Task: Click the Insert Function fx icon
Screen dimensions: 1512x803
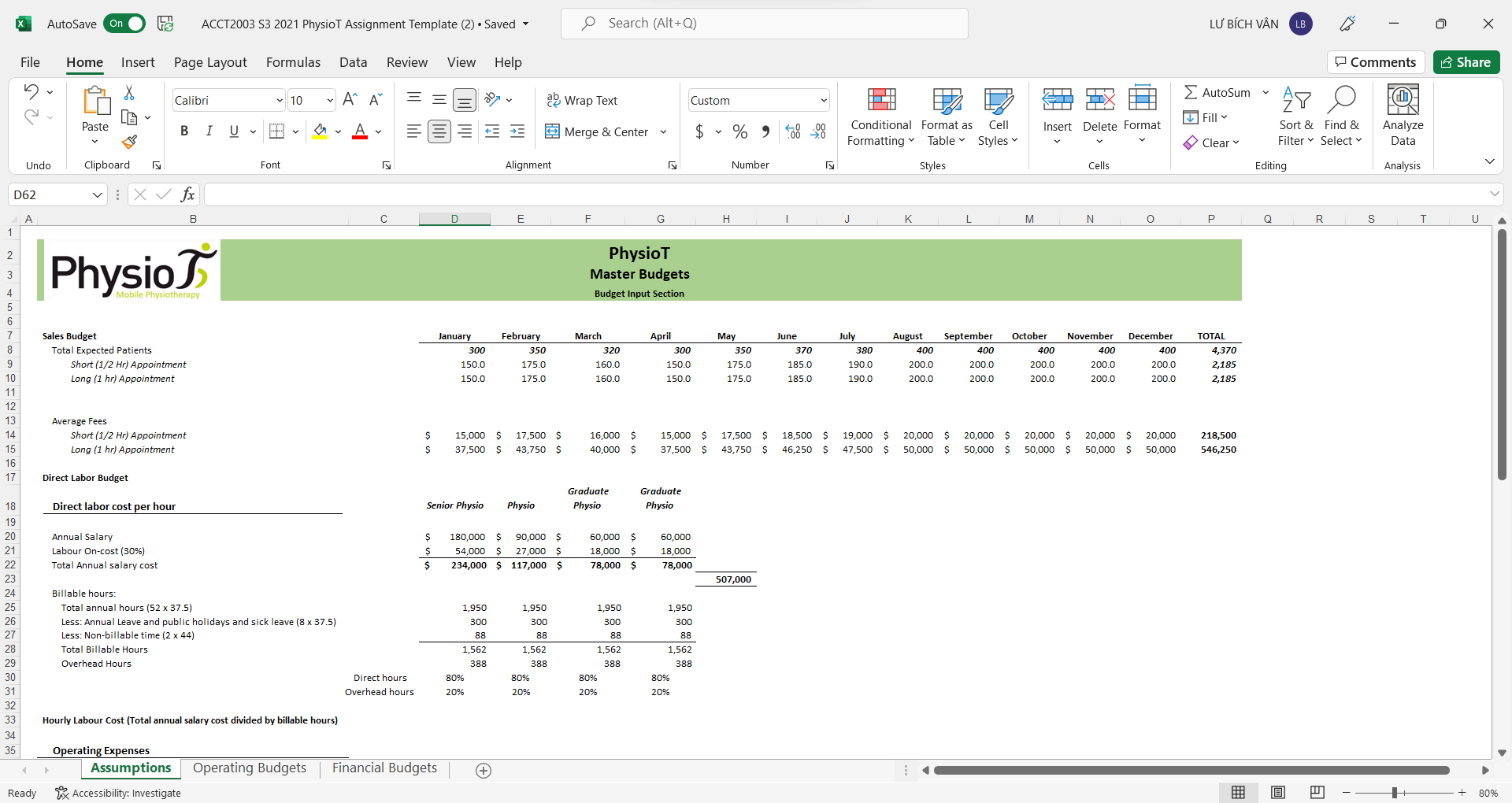Action: (187, 194)
